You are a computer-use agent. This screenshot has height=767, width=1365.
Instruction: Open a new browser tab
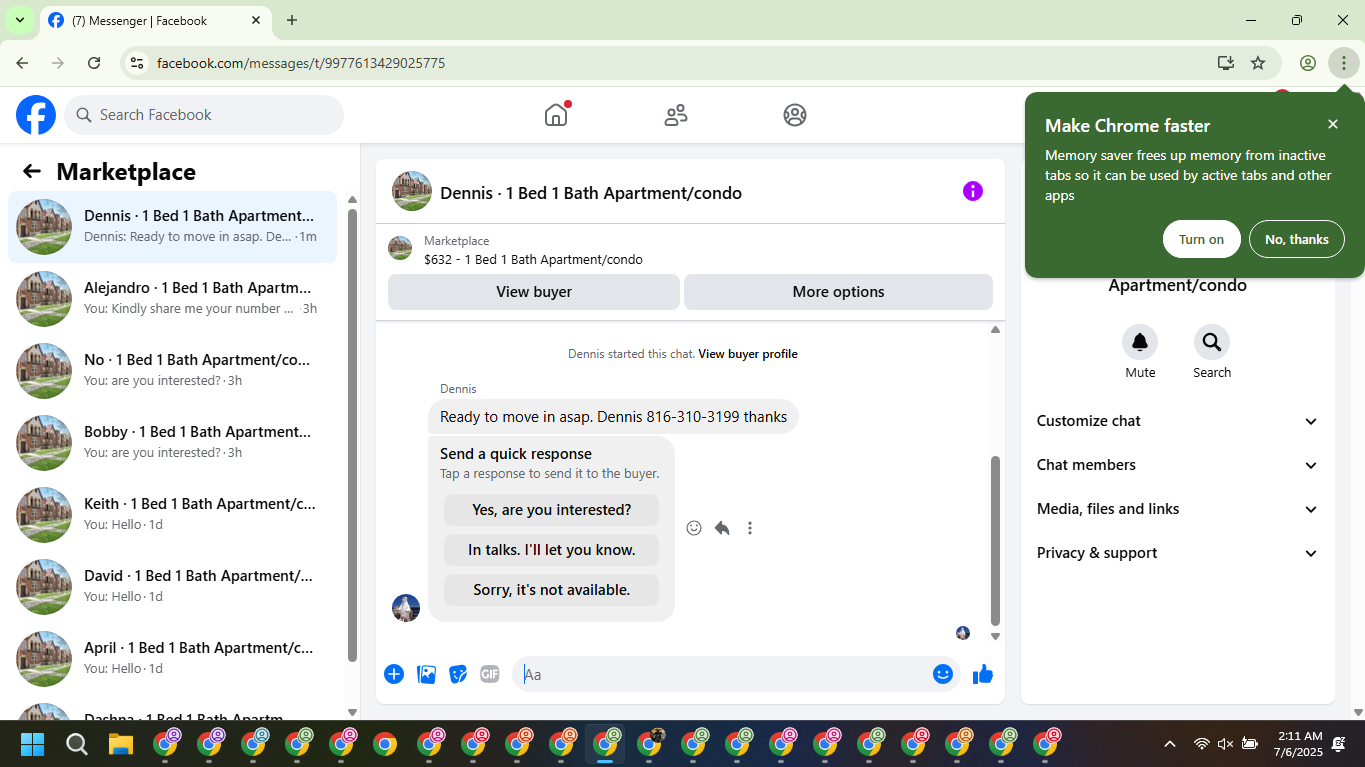coord(292,20)
